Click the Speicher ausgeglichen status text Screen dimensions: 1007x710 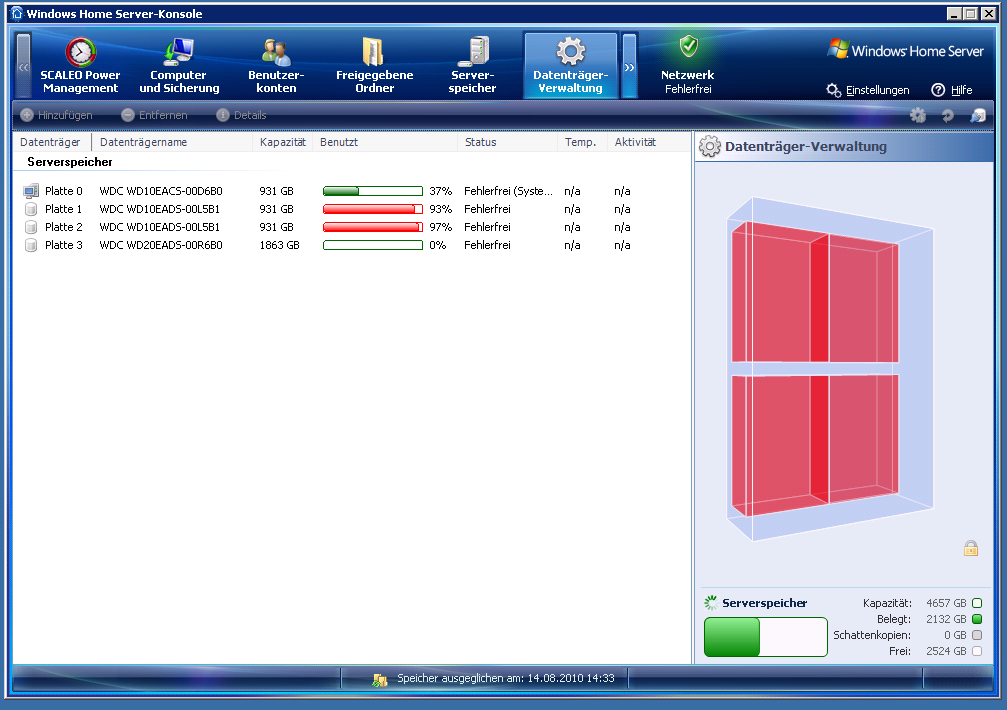[x=505, y=678]
